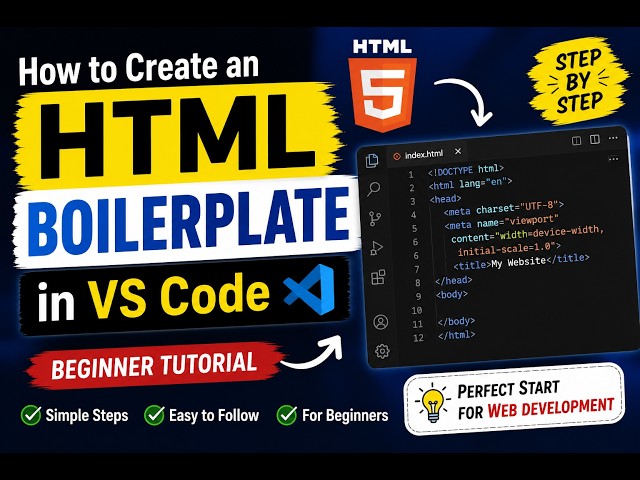Click line number 12 in the gutter

(418, 338)
